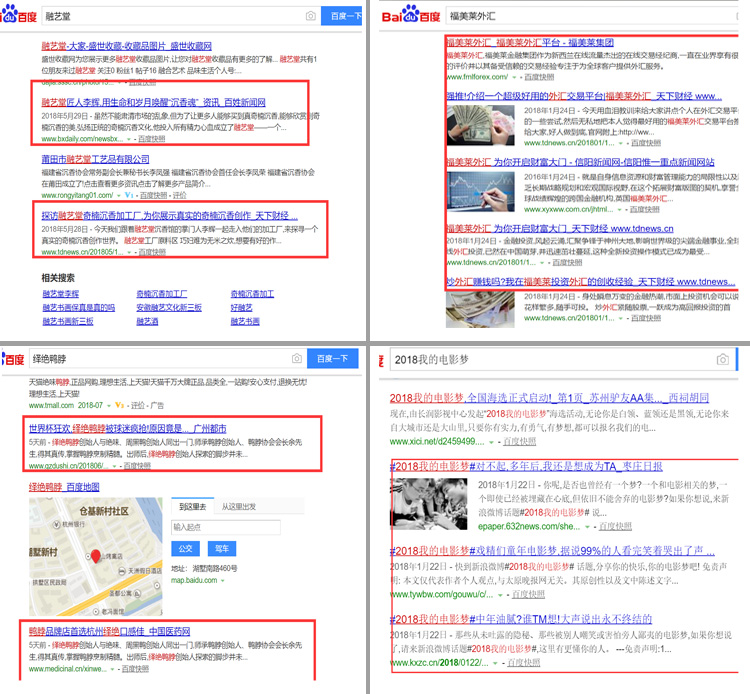Click 百度一下 button for the 融艺堂 search
750x694 pixels.
(x=341, y=16)
